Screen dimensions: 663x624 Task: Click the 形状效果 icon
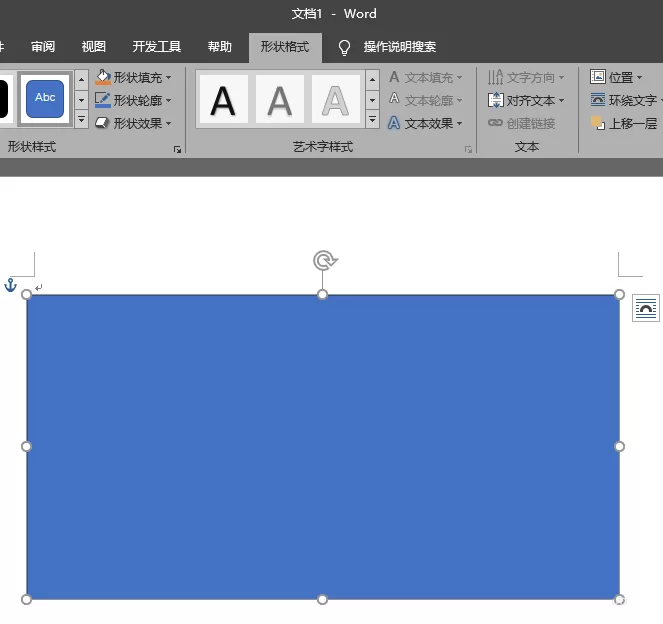tap(102, 123)
